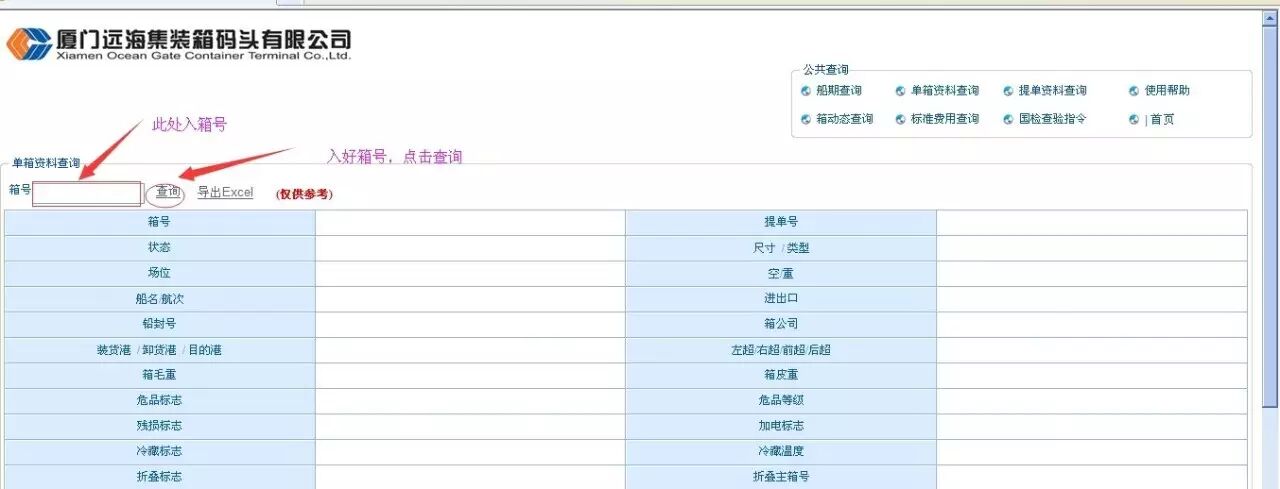Click the 加电标志 table label cell

pos(781,426)
